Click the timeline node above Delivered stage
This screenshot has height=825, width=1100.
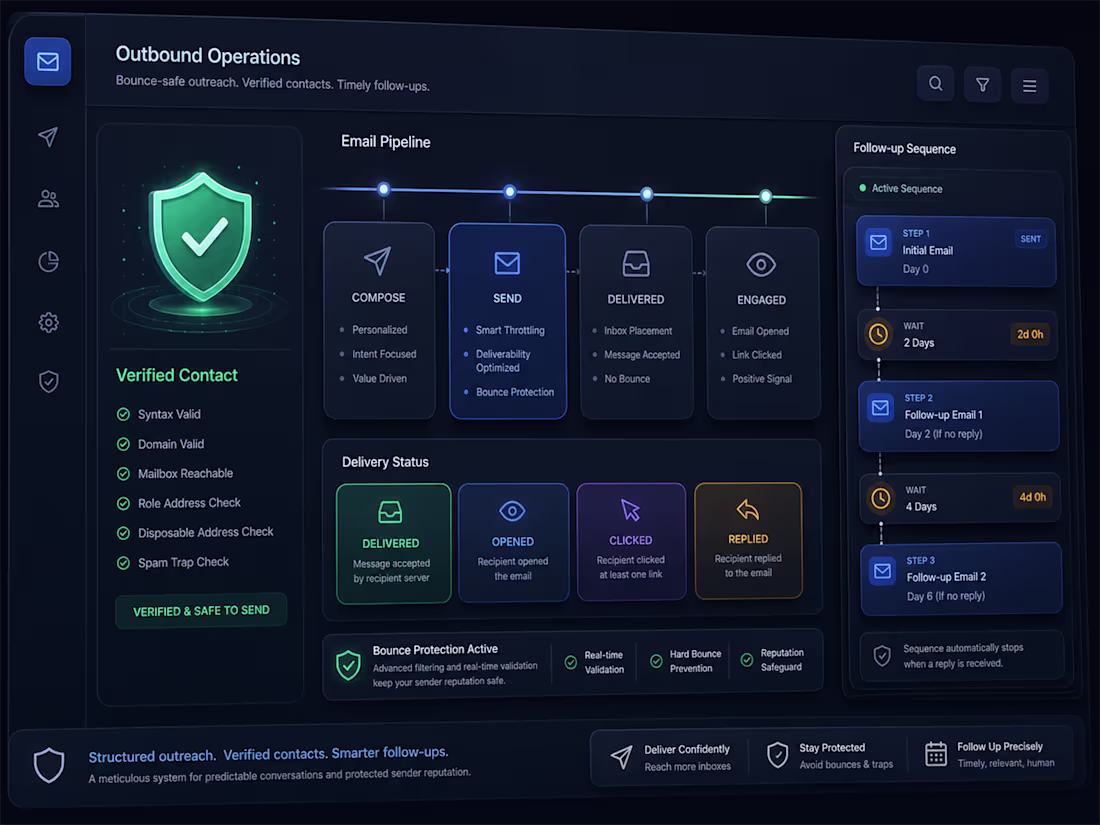pos(647,194)
